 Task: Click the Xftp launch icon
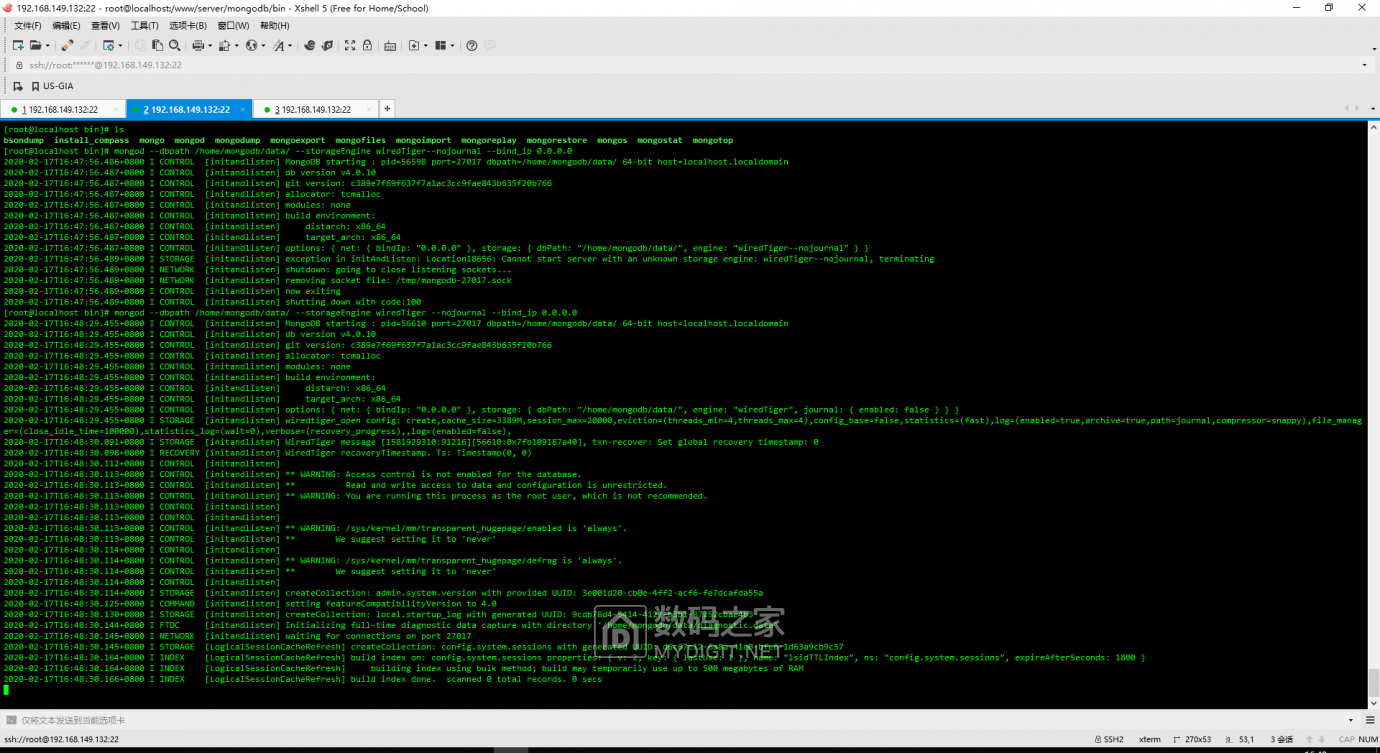[x=310, y=45]
